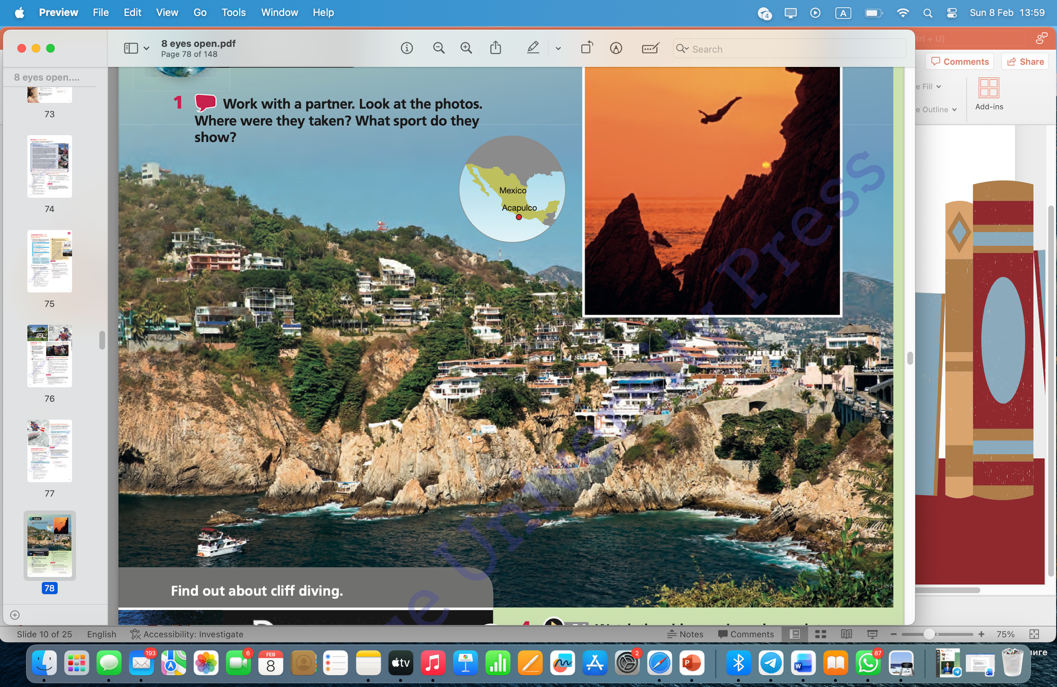Activate the highlight pen tool

click(x=533, y=48)
